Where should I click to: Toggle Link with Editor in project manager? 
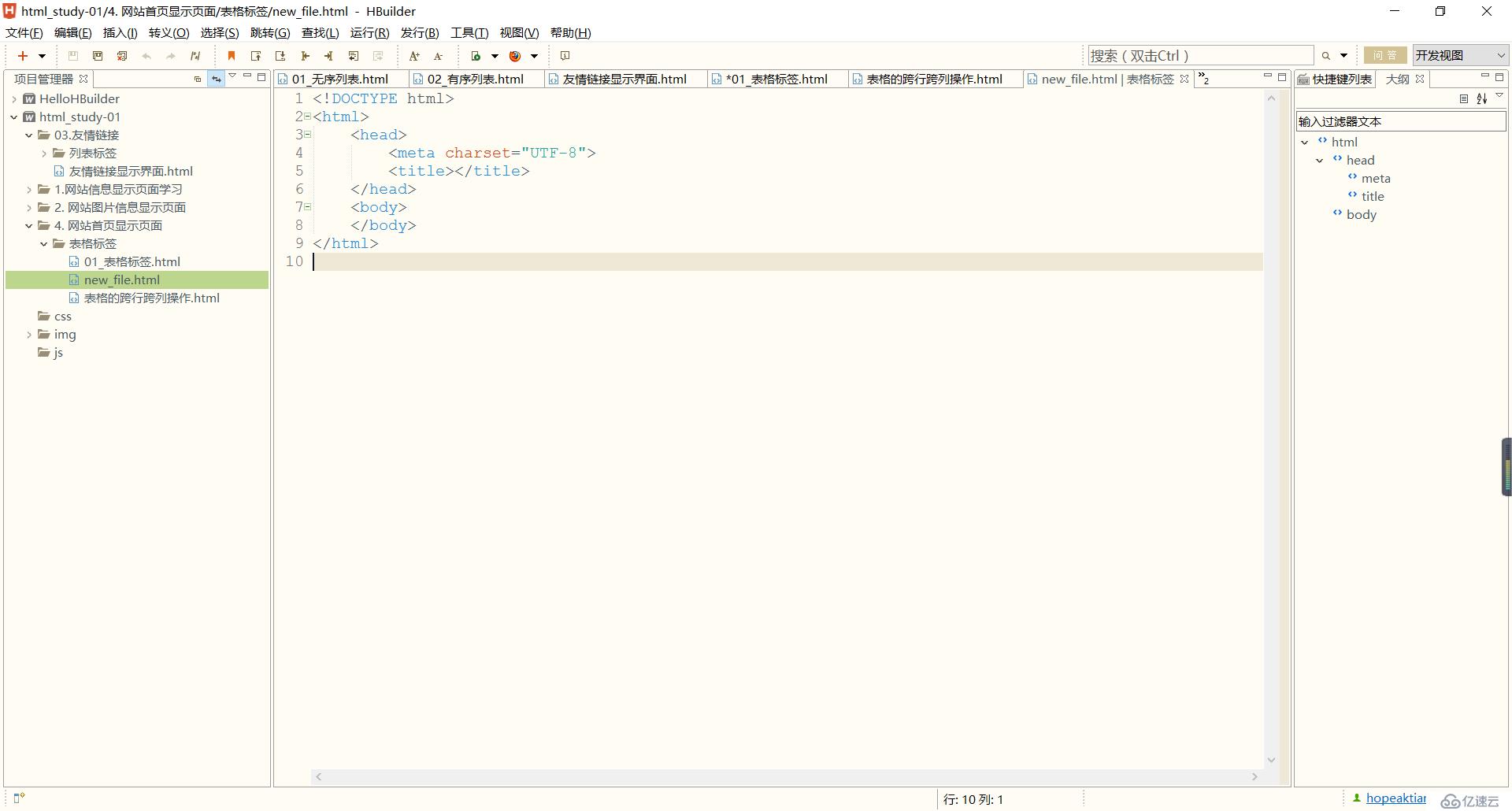tap(216, 79)
